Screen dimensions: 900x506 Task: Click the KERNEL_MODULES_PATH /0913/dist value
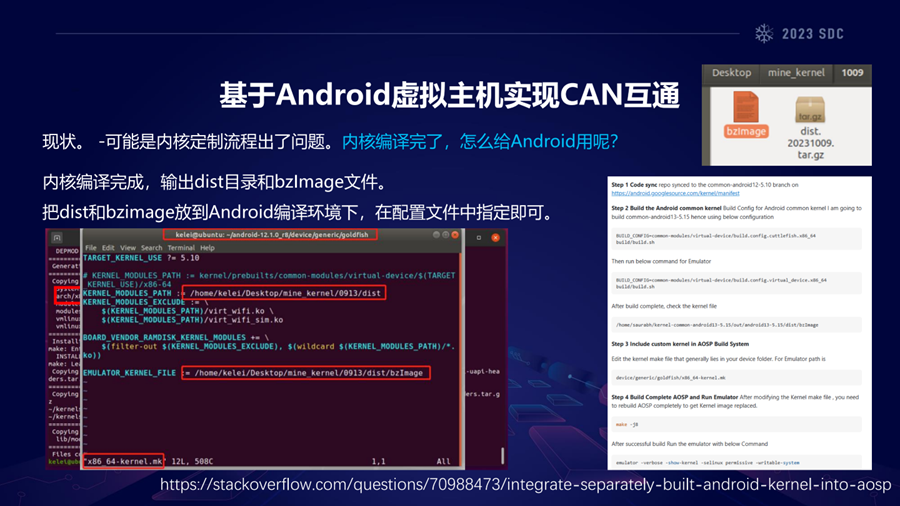(285, 293)
